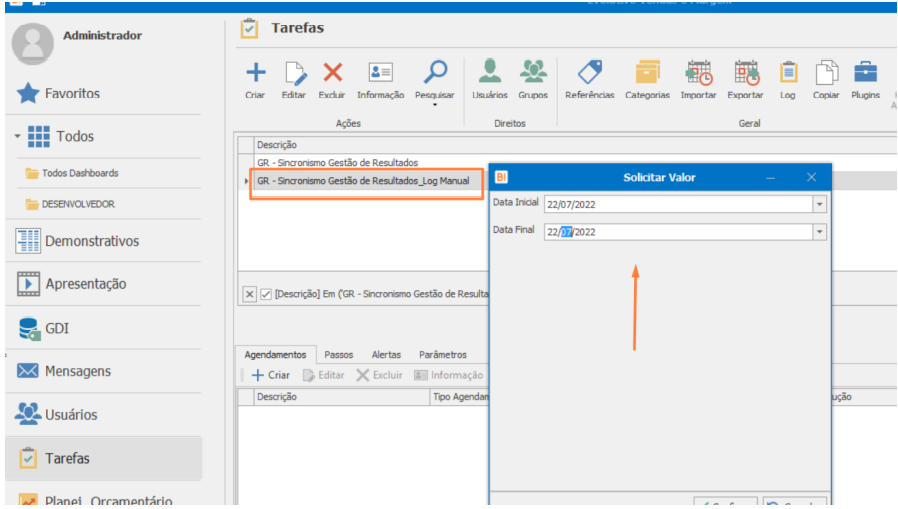Click the Copiar documents icon
The height and width of the screenshot is (509, 898).
(826, 73)
